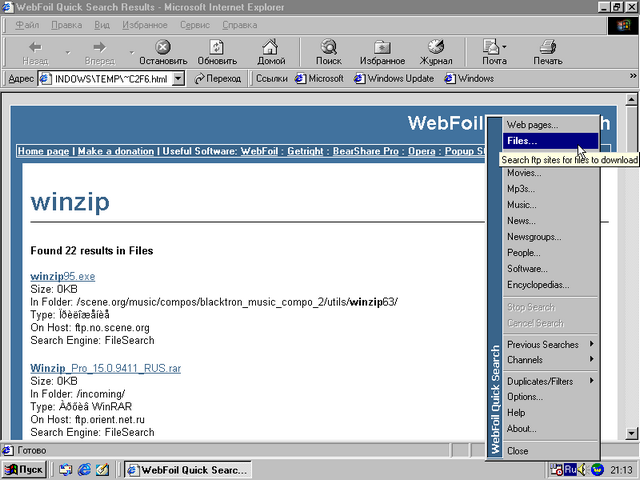The width and height of the screenshot is (640, 480).
Task: Click the Go (Переход) button
Action: 218,79
